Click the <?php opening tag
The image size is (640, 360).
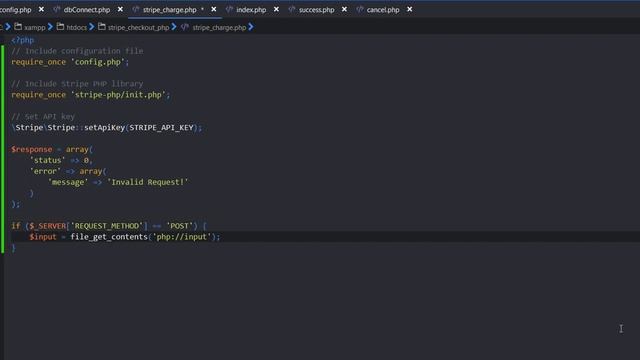pos(22,40)
